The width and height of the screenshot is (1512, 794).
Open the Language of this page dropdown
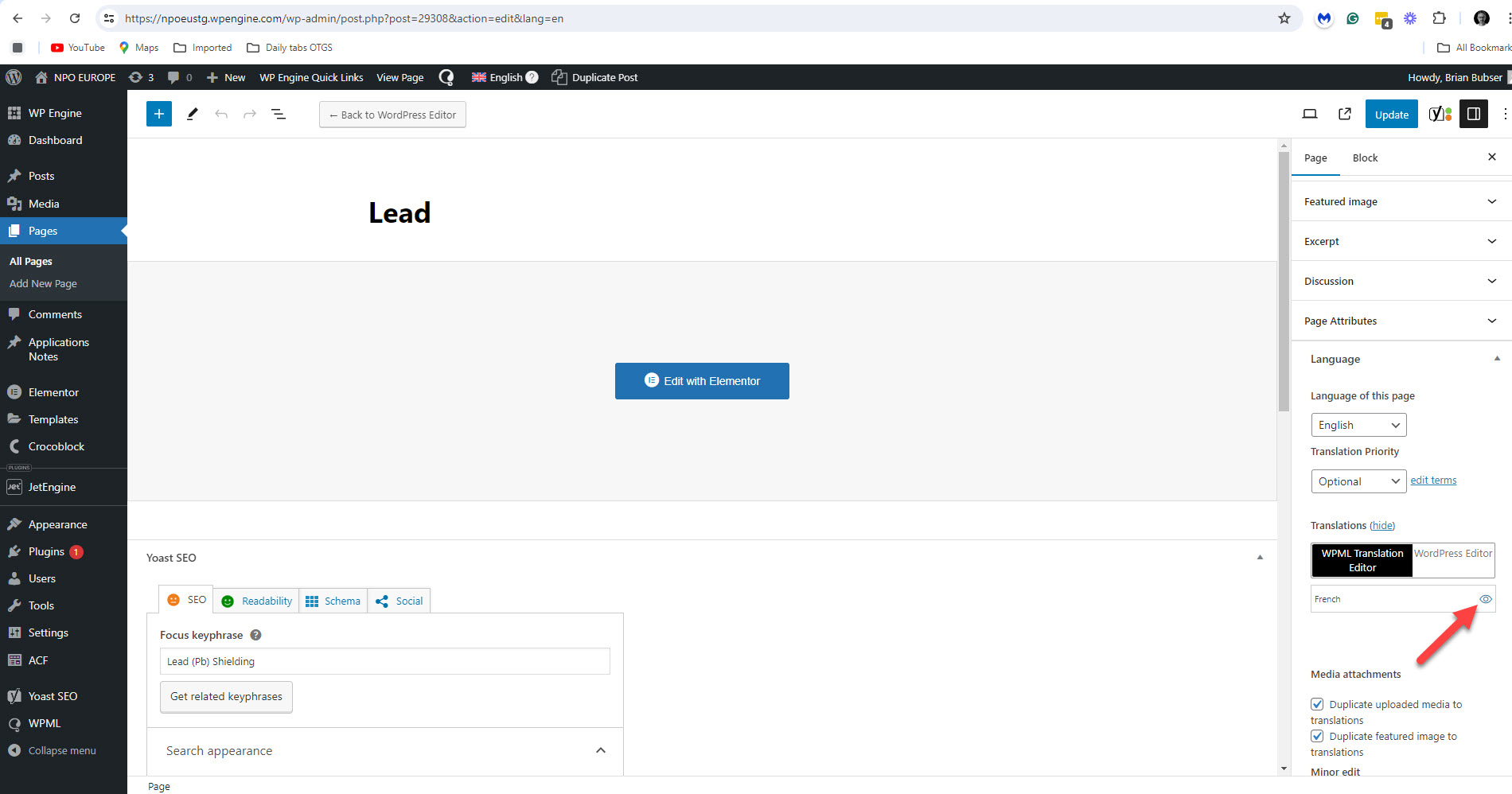(x=1358, y=425)
